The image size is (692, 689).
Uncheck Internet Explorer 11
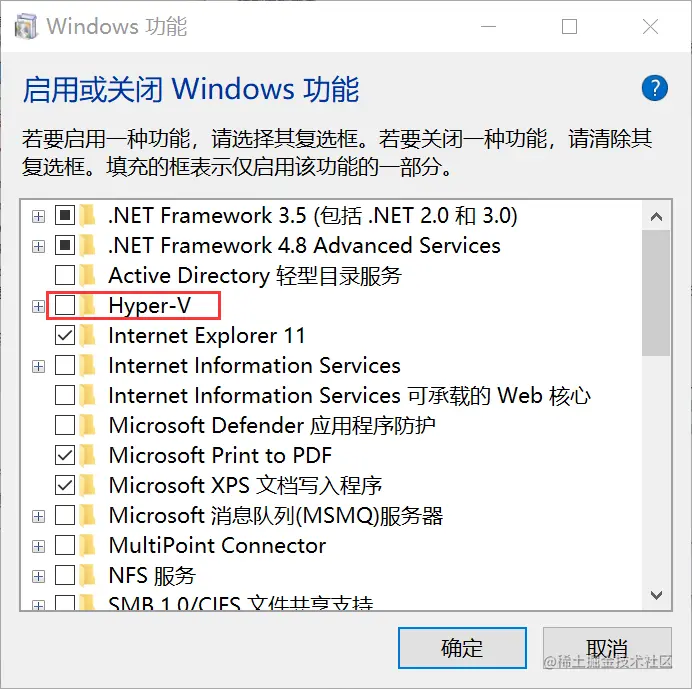tap(65, 335)
